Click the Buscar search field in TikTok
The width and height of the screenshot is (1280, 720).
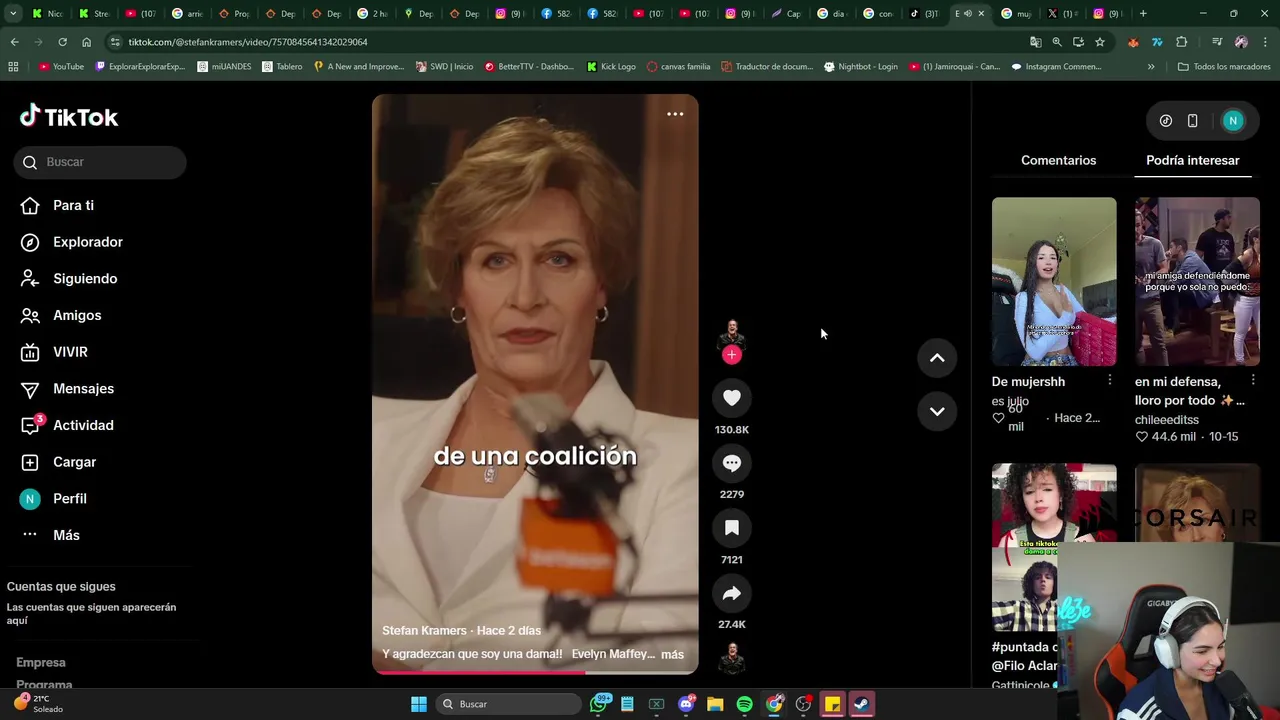click(x=100, y=162)
